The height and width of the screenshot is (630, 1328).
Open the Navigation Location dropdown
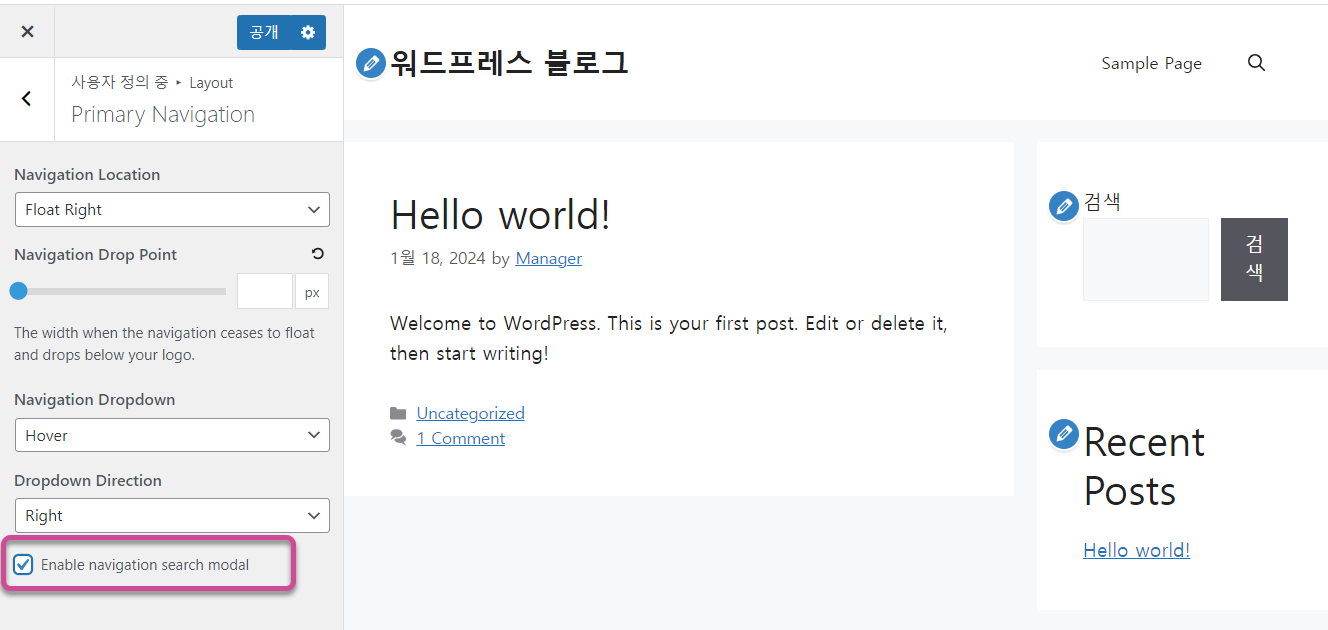pos(172,210)
